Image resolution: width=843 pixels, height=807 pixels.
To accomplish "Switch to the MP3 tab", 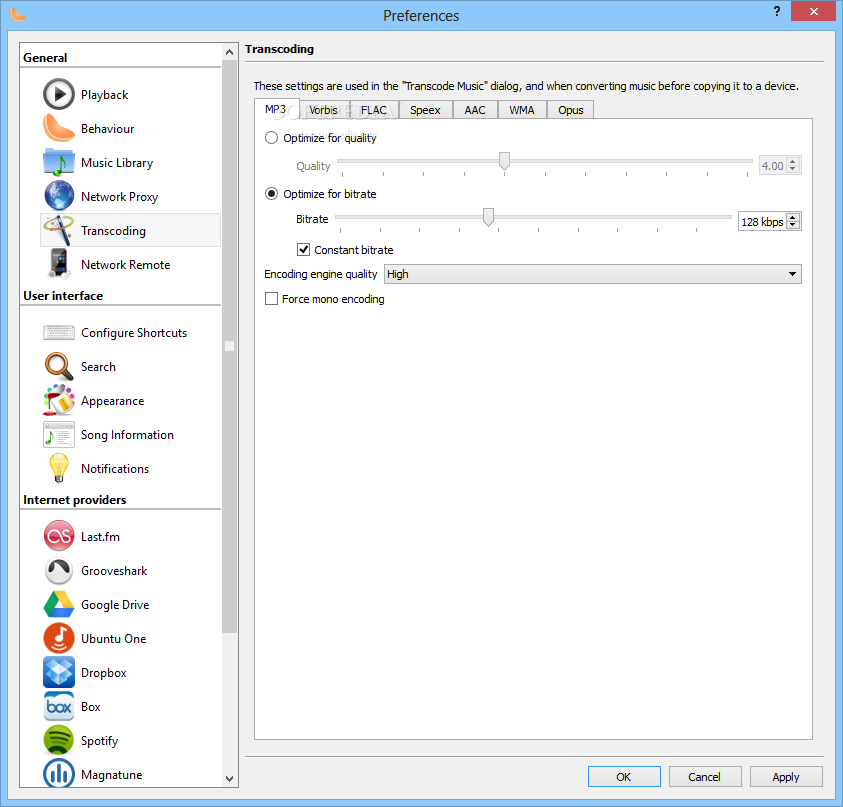I will click(276, 109).
